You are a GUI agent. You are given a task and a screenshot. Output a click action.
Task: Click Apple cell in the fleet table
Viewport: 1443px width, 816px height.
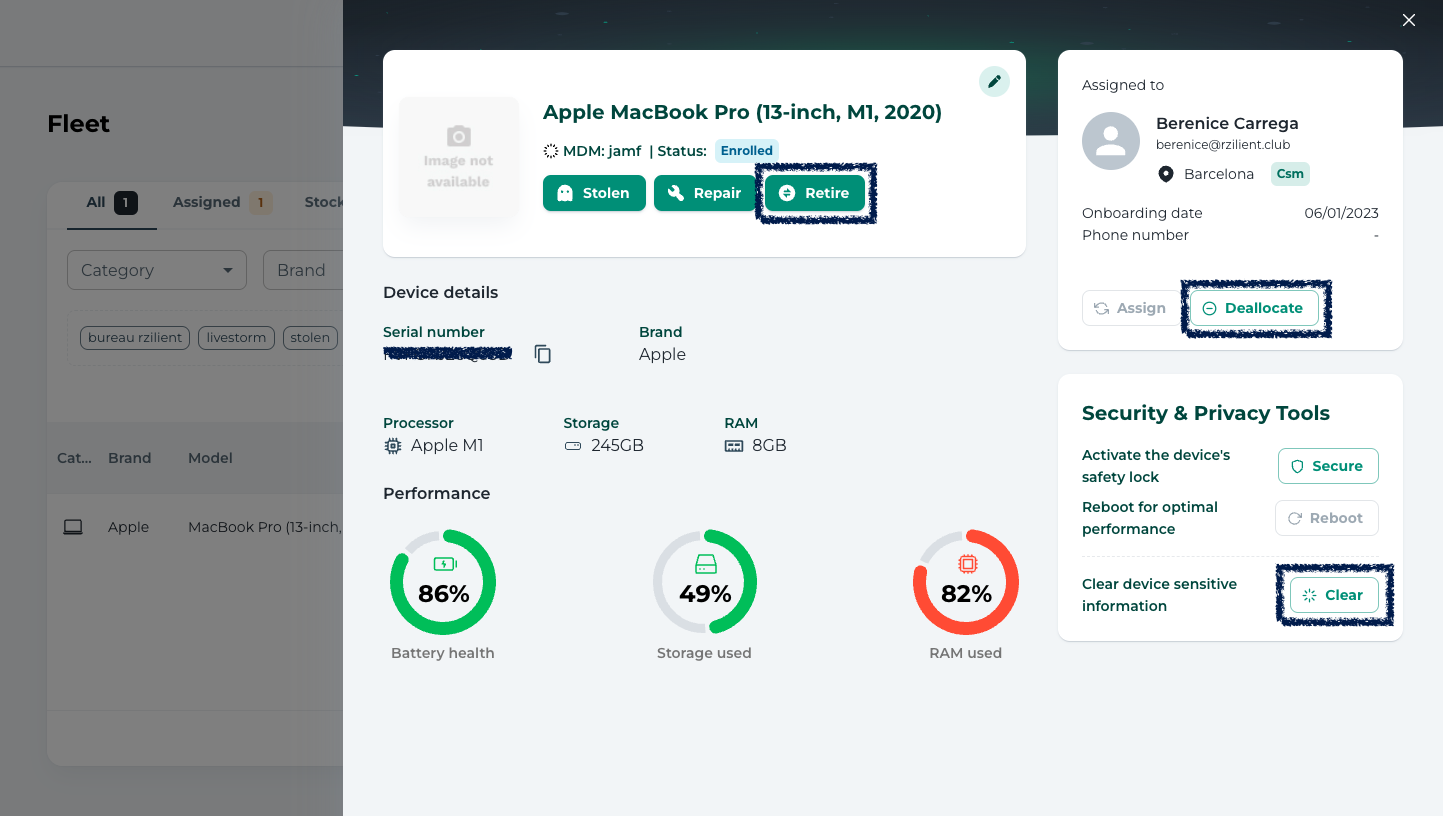128,527
